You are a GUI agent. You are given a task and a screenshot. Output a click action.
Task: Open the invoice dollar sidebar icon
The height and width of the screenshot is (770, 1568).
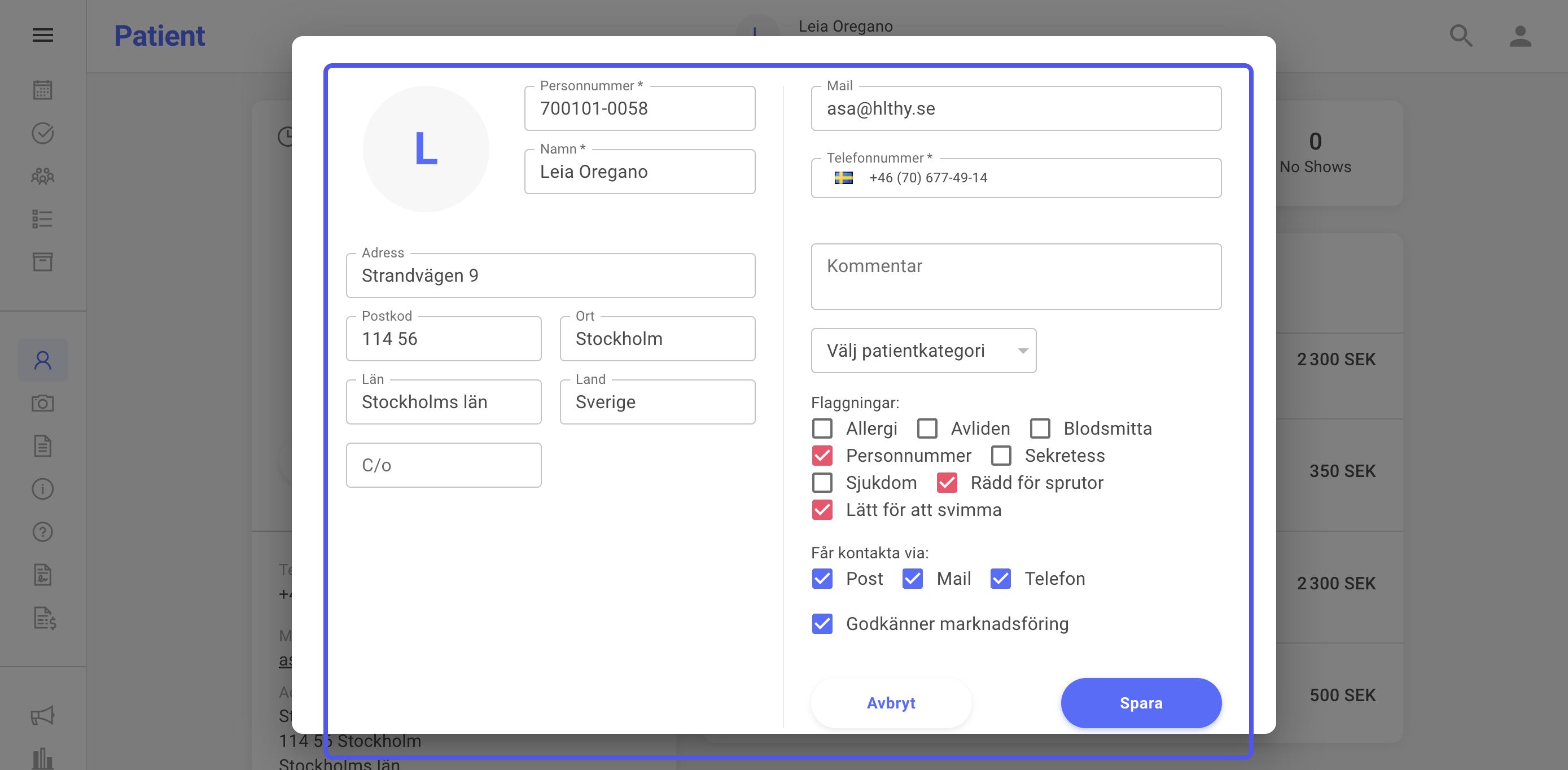pyautogui.click(x=44, y=618)
